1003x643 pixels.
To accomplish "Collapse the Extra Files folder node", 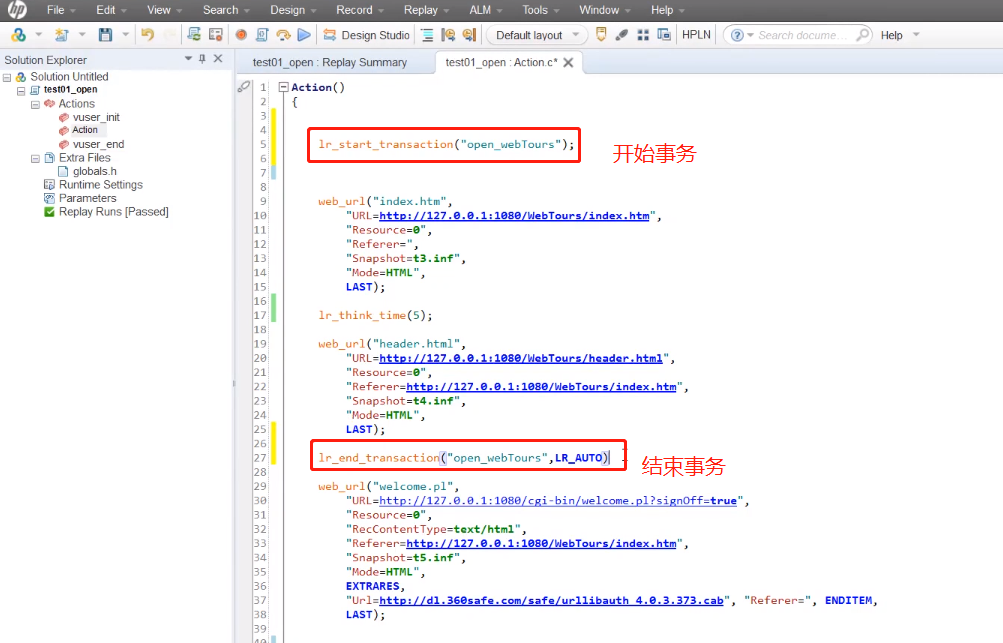I will point(35,158).
